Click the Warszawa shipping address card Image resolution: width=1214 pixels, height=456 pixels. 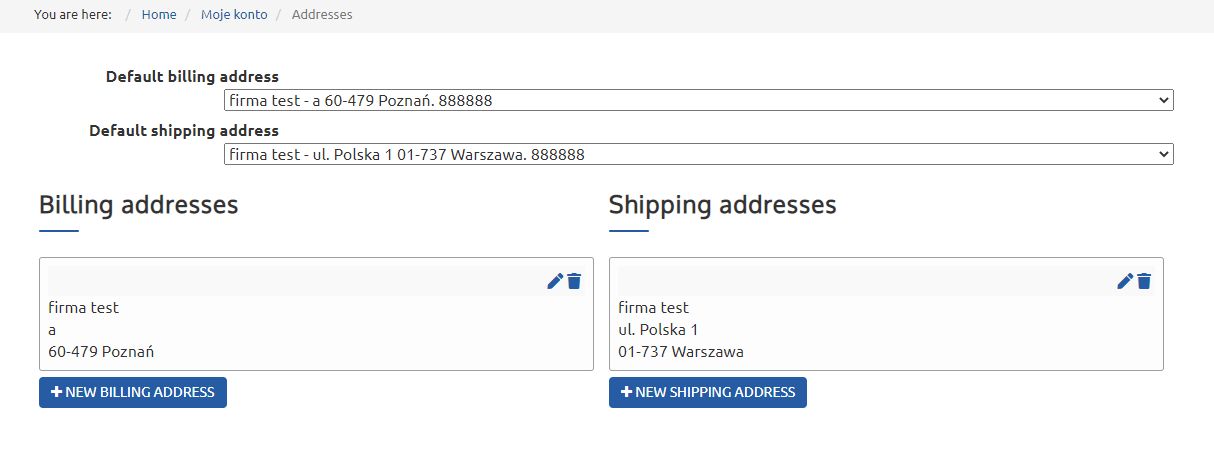click(885, 330)
